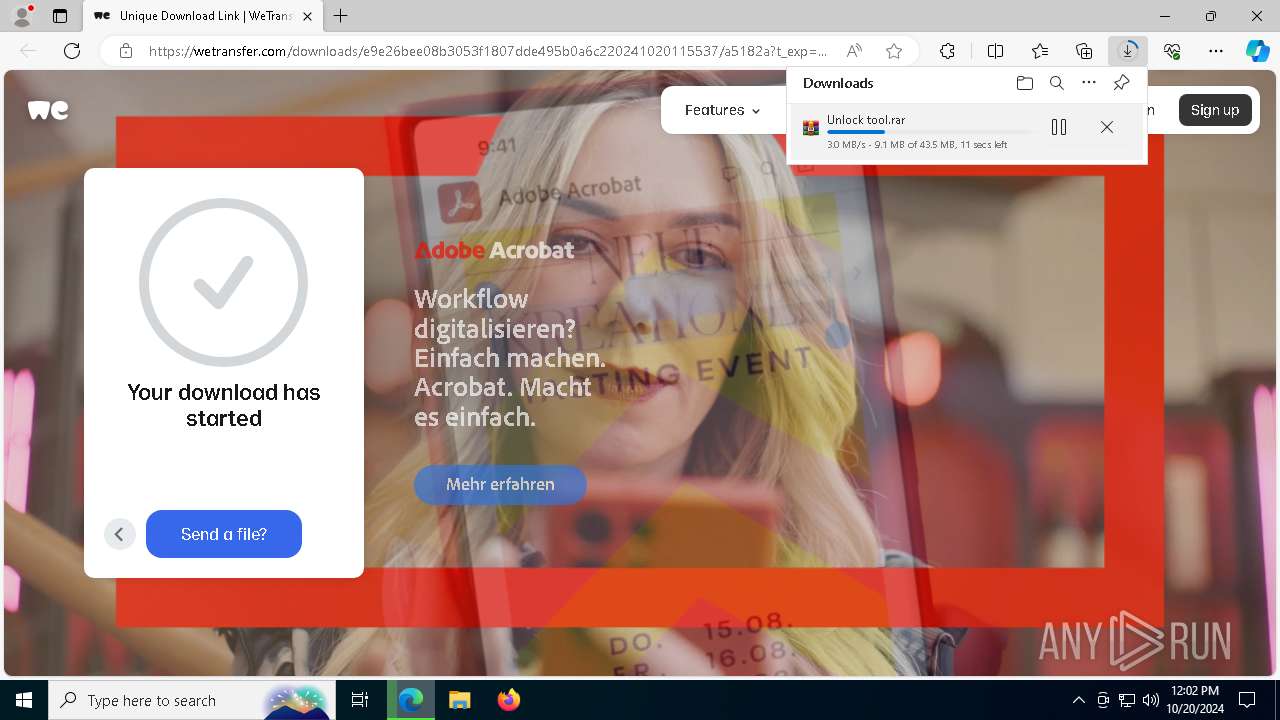Click the WeTransfer logo
The image size is (1280, 720).
[x=48, y=110]
